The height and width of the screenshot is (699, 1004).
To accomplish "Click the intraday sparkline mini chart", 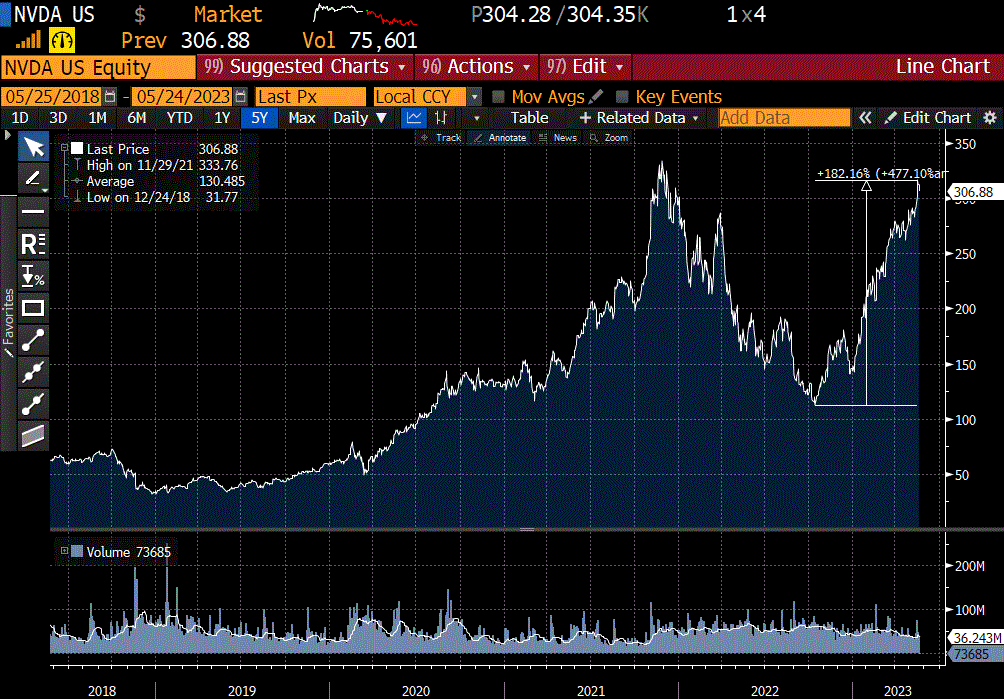I will [366, 15].
